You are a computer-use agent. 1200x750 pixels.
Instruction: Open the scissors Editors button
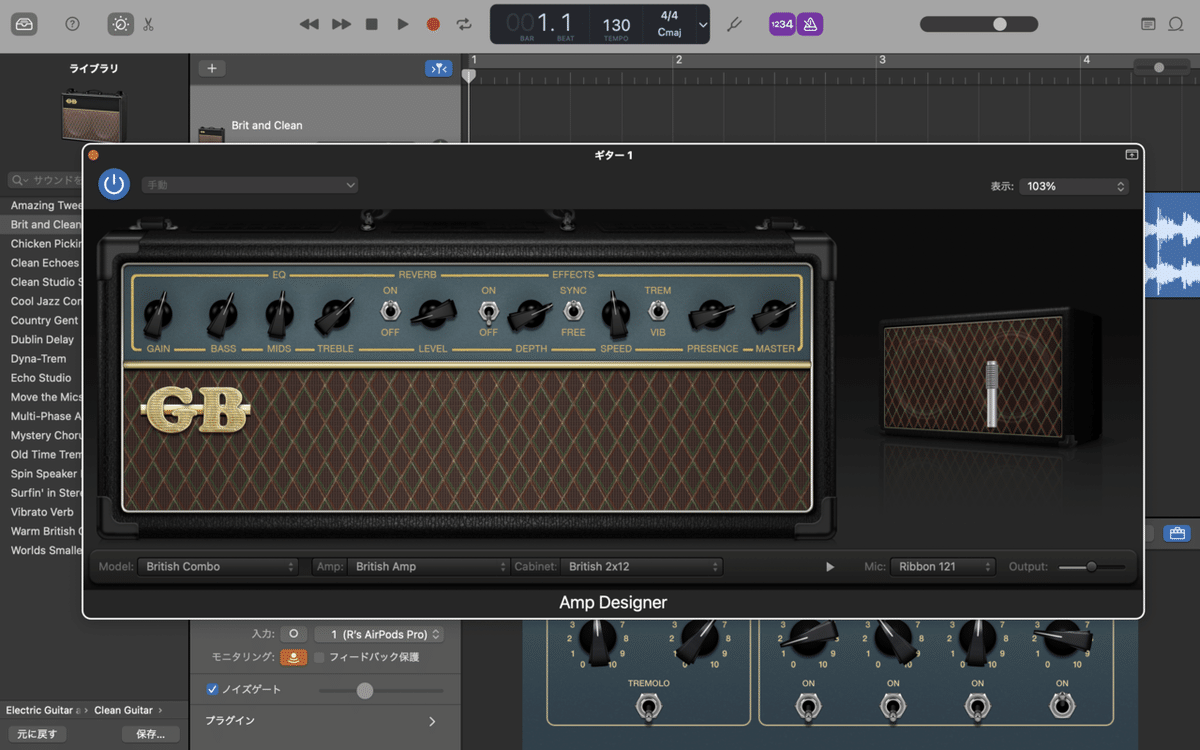pyautogui.click(x=148, y=23)
